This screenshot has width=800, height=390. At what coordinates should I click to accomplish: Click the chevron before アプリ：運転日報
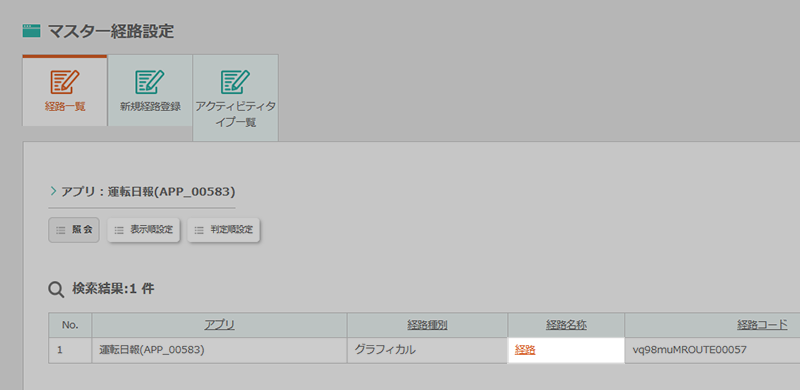pyautogui.click(x=54, y=191)
